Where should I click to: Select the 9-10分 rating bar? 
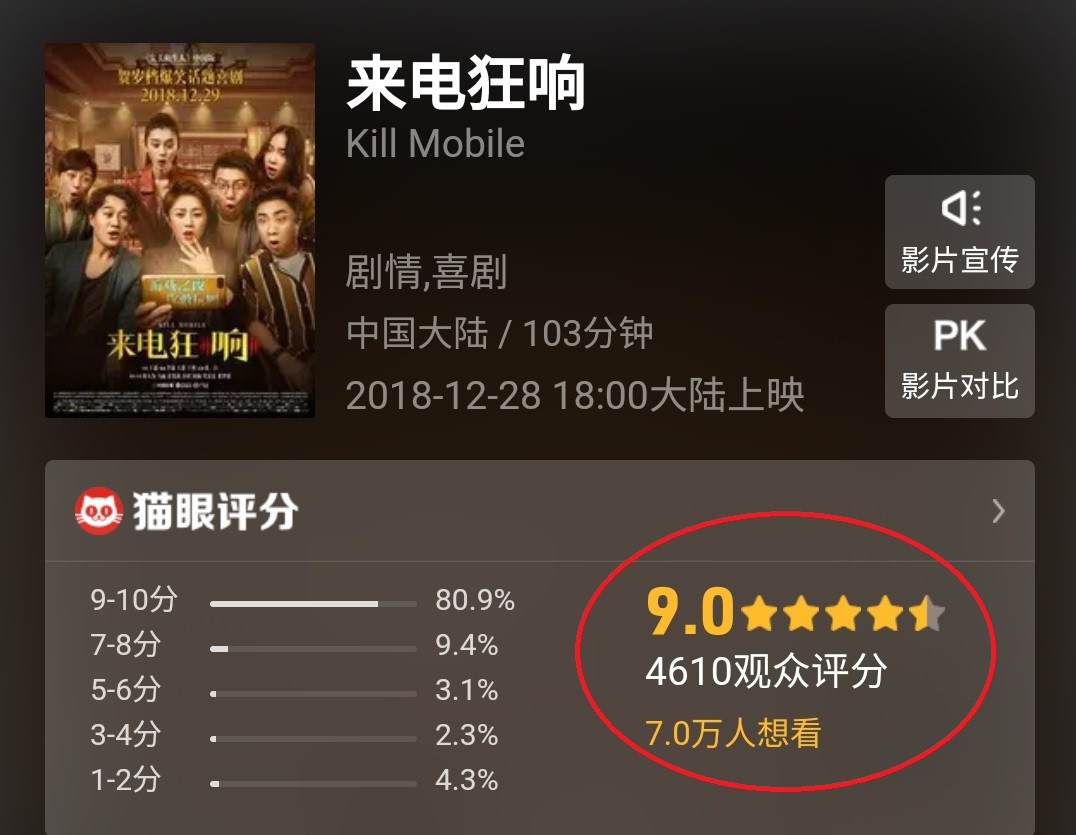pos(313,604)
